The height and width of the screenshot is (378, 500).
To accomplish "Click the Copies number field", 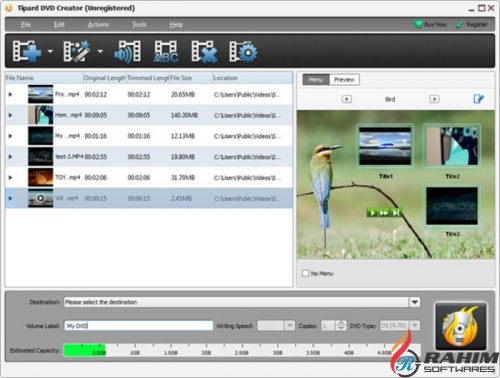I will (328, 325).
